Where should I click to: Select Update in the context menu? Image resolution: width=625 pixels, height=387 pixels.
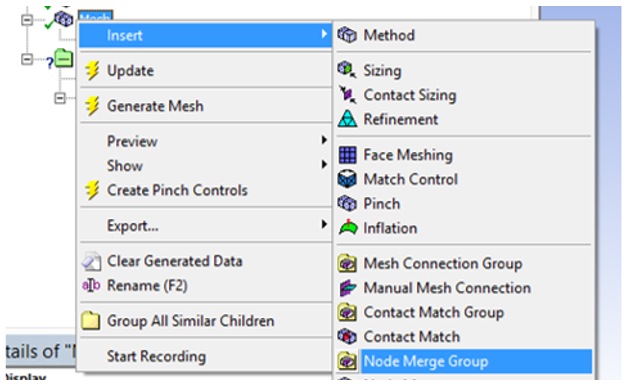tap(205, 71)
